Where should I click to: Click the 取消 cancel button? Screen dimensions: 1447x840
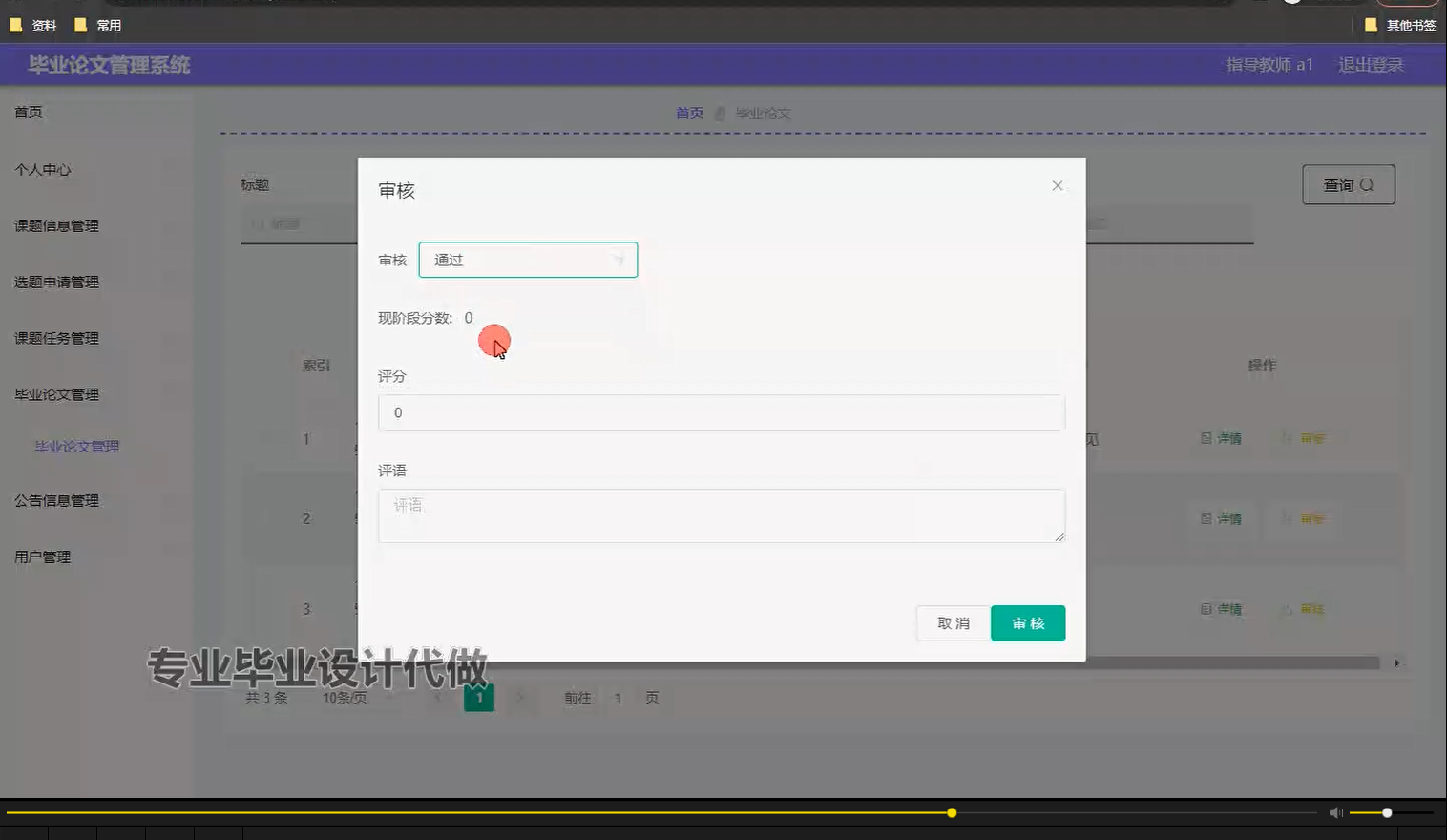click(x=952, y=622)
